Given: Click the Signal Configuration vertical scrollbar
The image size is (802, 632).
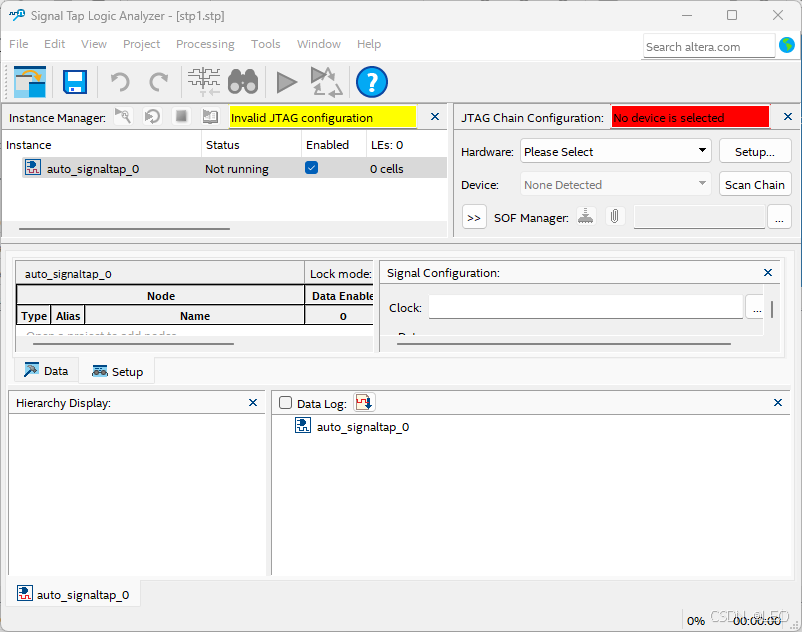Looking at the screenshot, I should coord(771,309).
